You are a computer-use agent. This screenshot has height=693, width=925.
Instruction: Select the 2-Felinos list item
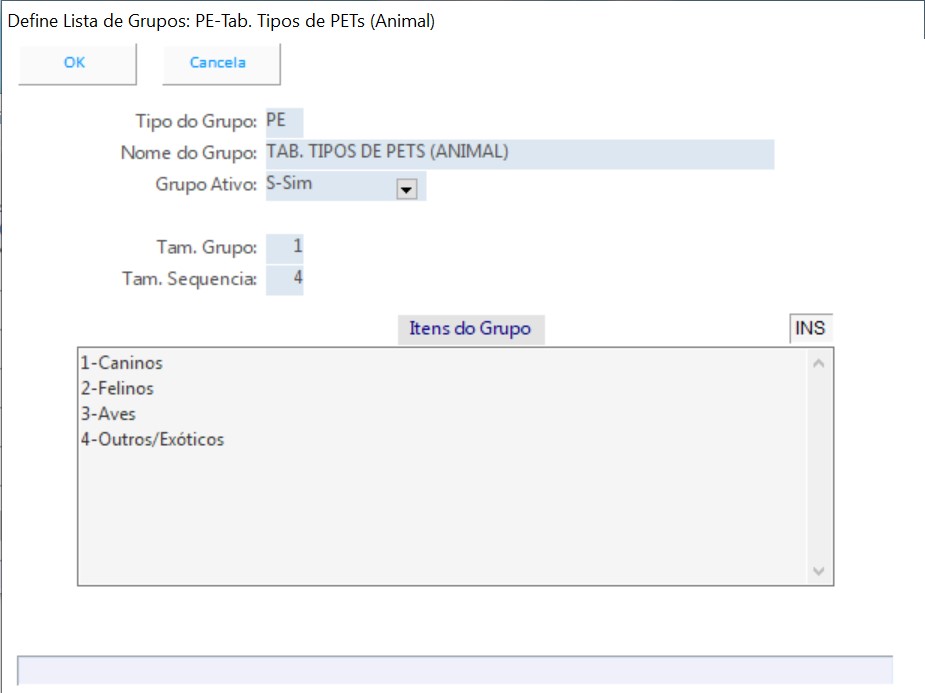point(117,388)
